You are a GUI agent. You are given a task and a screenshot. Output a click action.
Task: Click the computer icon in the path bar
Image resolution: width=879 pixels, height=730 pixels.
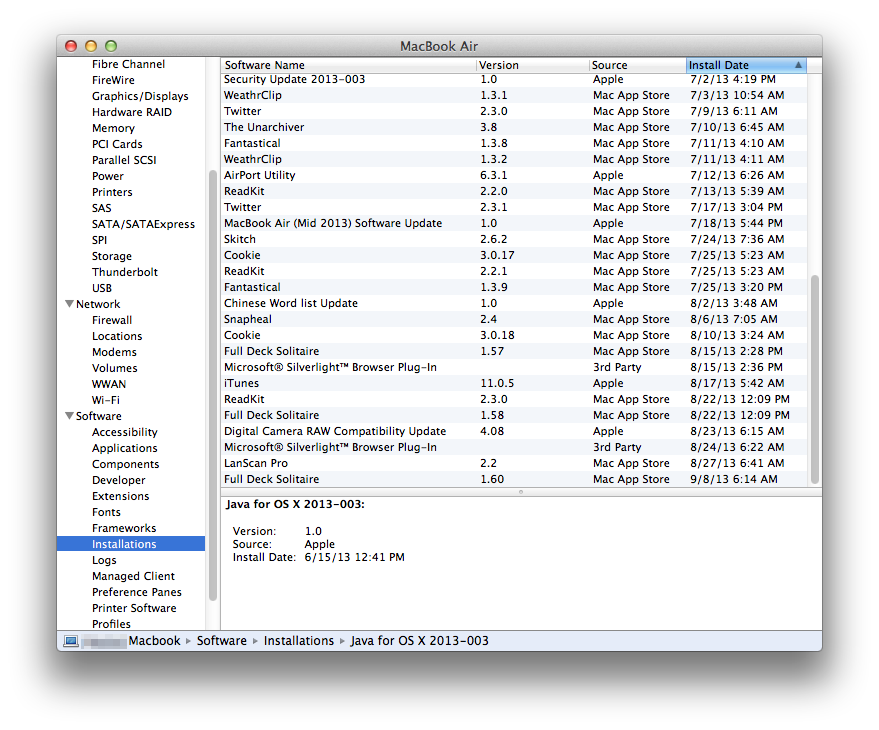pyautogui.click(x=71, y=641)
